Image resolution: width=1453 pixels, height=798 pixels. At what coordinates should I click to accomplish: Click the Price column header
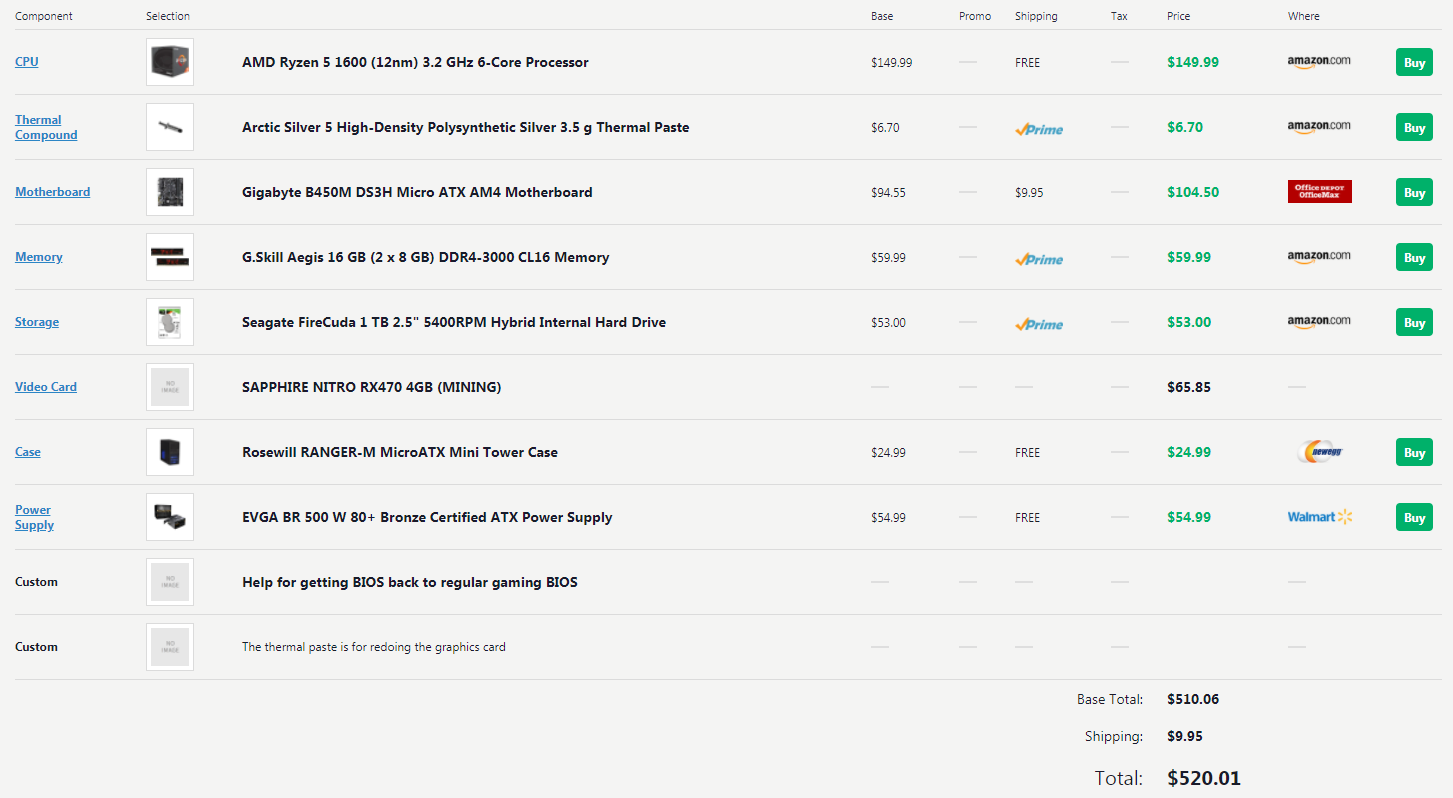coord(1179,16)
